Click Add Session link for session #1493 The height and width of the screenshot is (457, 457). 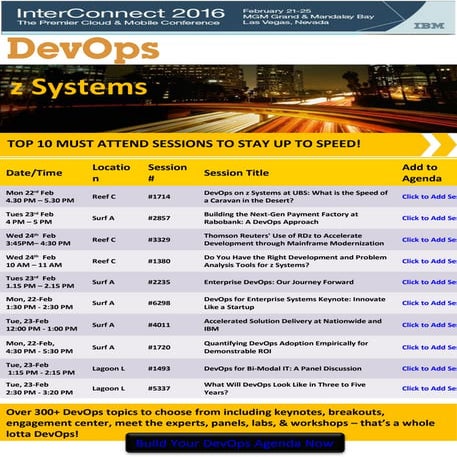429,369
